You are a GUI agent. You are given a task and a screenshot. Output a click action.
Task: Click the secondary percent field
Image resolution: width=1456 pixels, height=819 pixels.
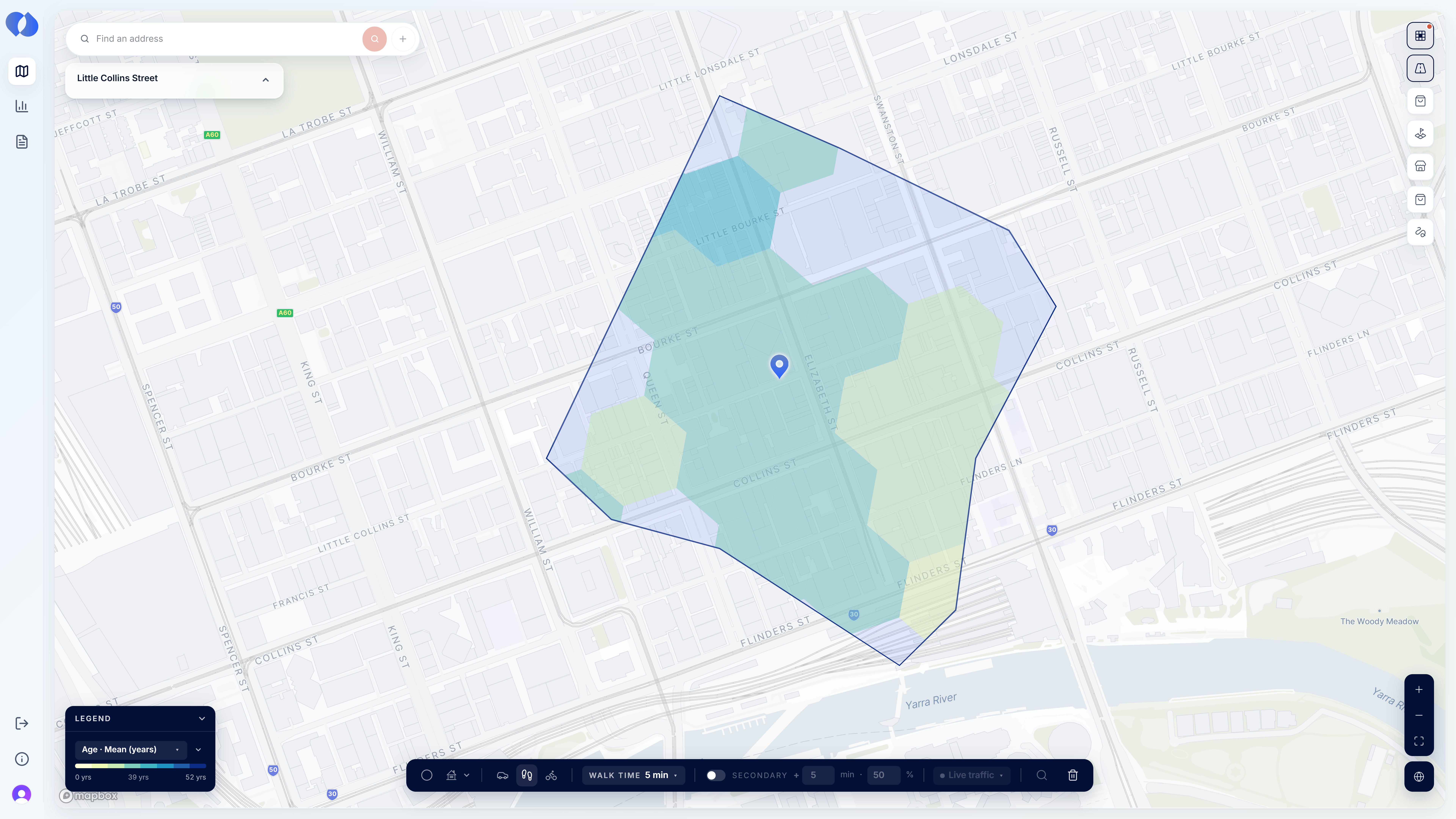click(x=883, y=775)
